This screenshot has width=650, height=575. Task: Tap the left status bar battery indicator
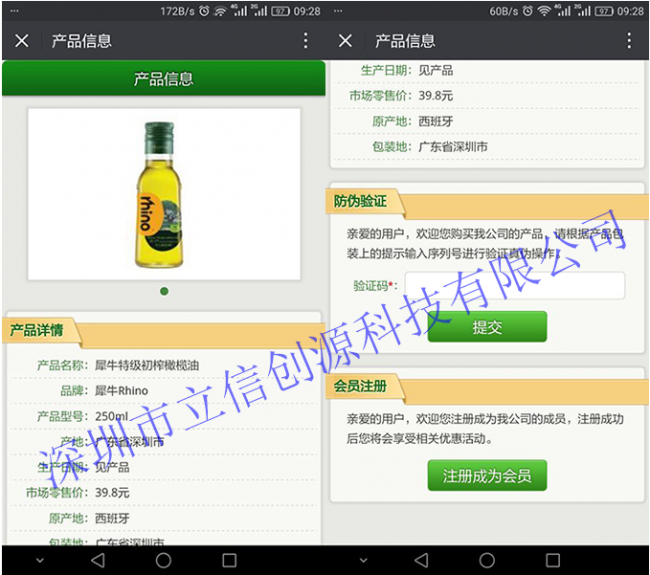(x=281, y=11)
